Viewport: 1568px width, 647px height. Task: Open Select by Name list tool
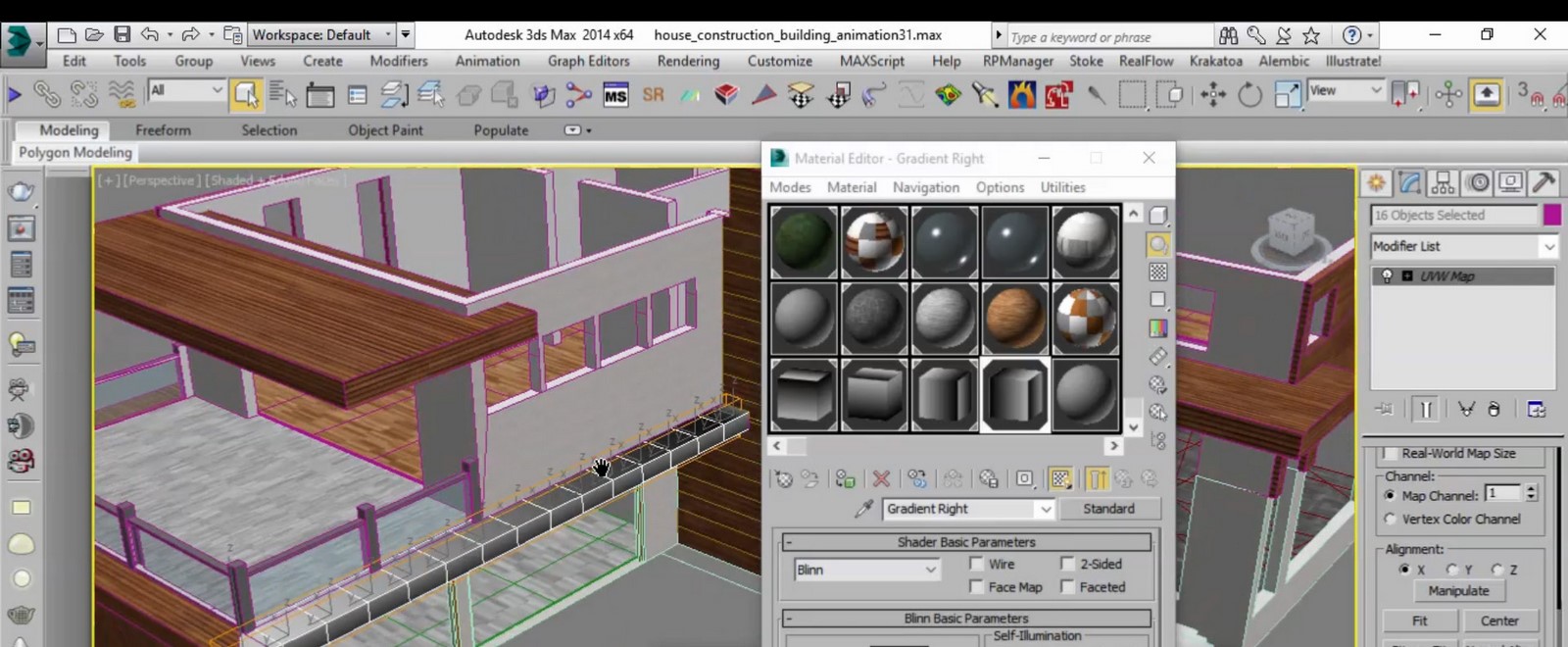point(282,94)
